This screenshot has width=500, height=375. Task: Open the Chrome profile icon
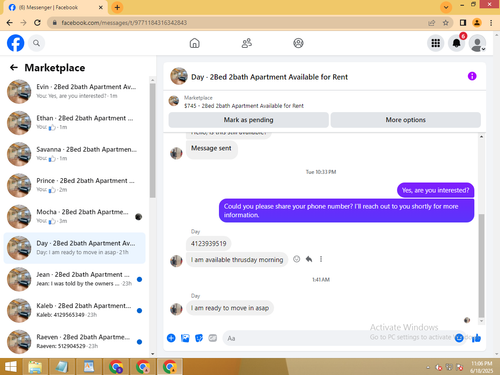click(477, 23)
